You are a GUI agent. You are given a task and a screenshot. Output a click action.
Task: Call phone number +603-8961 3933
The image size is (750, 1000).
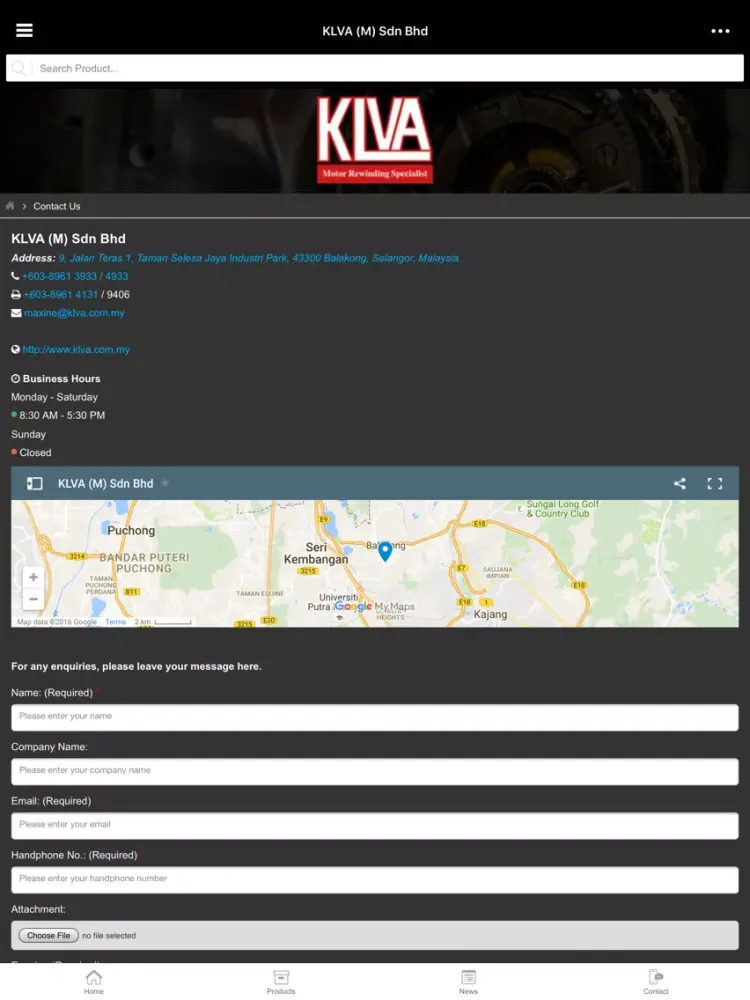75,276
